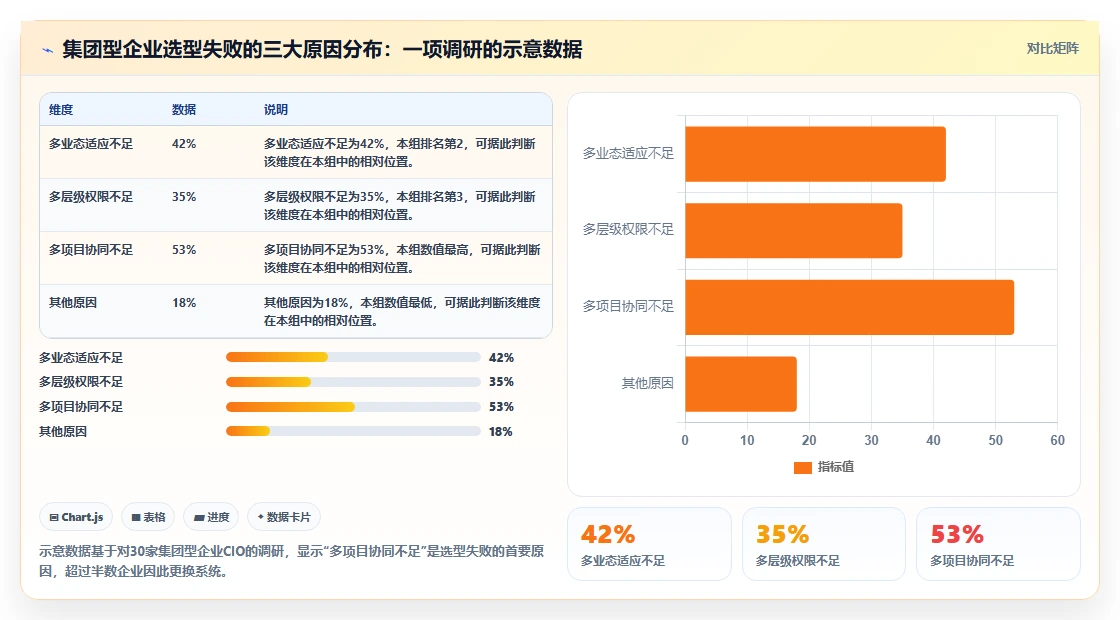Image resolution: width=1120 pixels, height=620 pixels.
Task: Open the 53% 多项目协同不足 data card
Action: tap(998, 544)
